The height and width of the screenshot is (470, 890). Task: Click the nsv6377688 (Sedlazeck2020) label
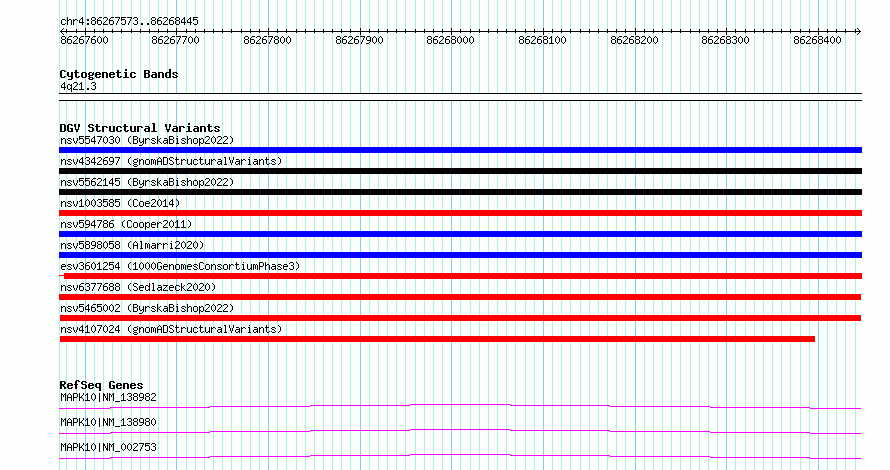[x=138, y=287]
